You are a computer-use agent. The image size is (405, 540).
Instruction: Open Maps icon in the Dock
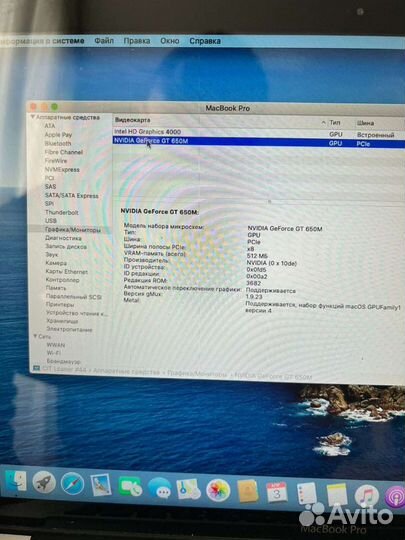coord(188,489)
